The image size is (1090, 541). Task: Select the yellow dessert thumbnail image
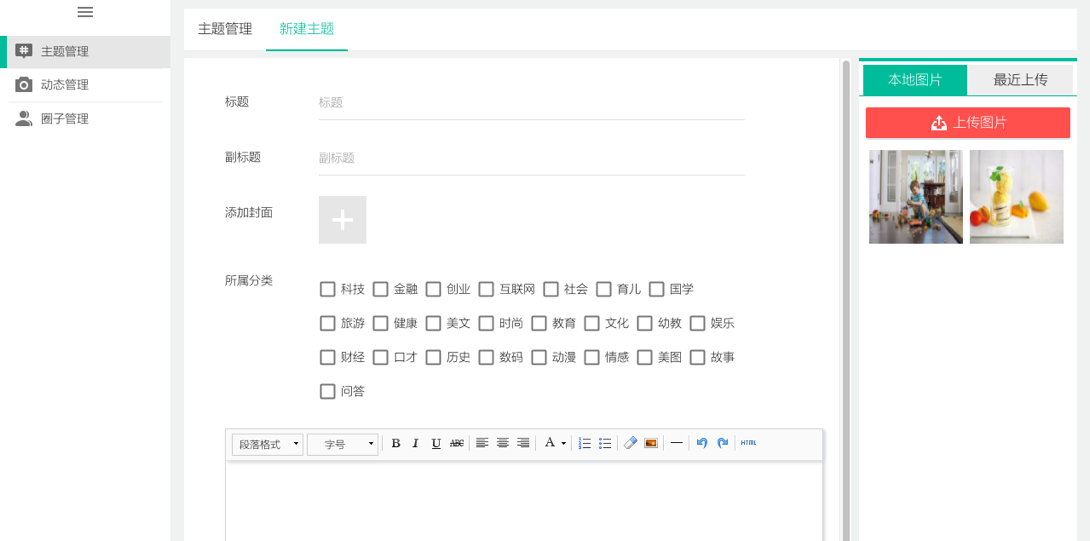click(x=1016, y=197)
